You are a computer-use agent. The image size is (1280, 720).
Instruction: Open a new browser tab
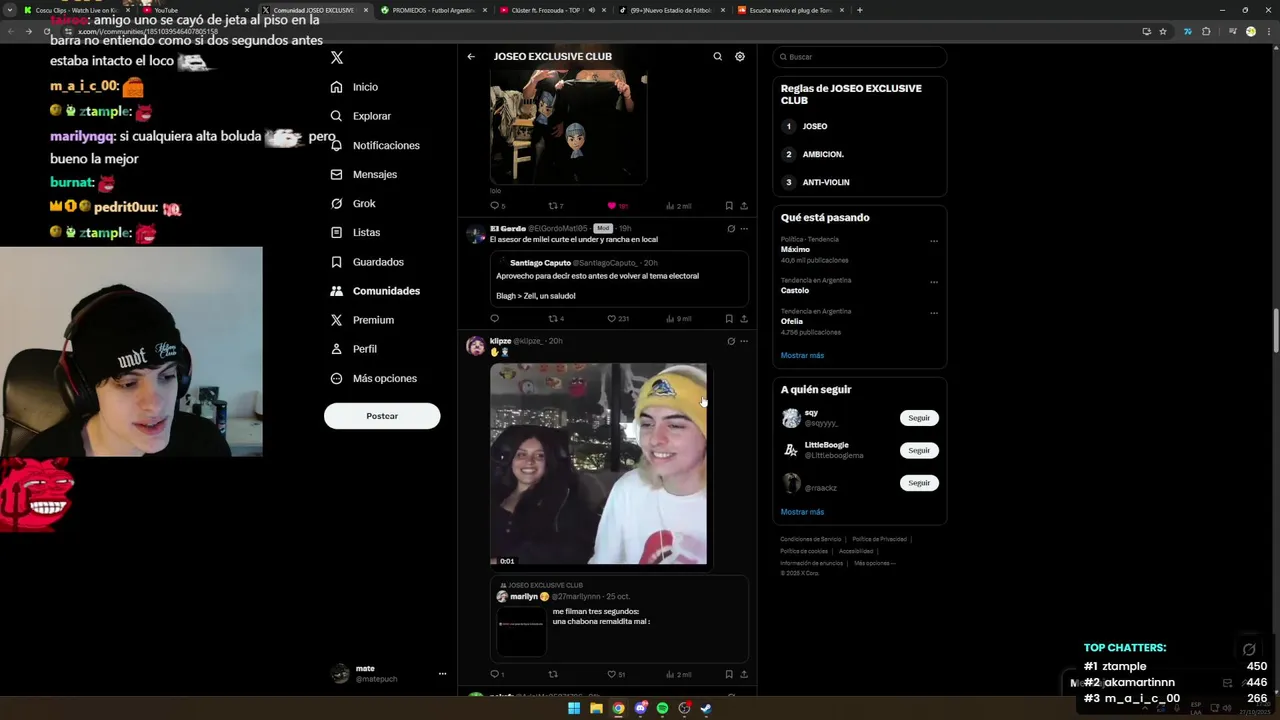click(860, 10)
